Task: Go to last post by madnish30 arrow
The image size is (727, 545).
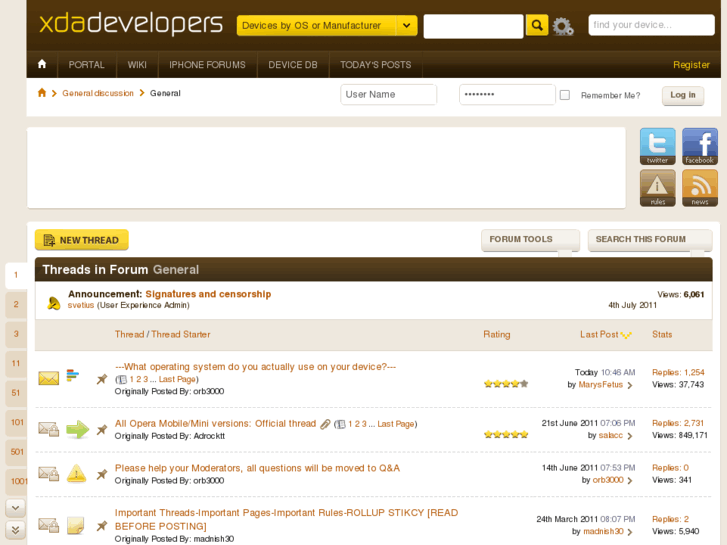Action: tap(630, 532)
